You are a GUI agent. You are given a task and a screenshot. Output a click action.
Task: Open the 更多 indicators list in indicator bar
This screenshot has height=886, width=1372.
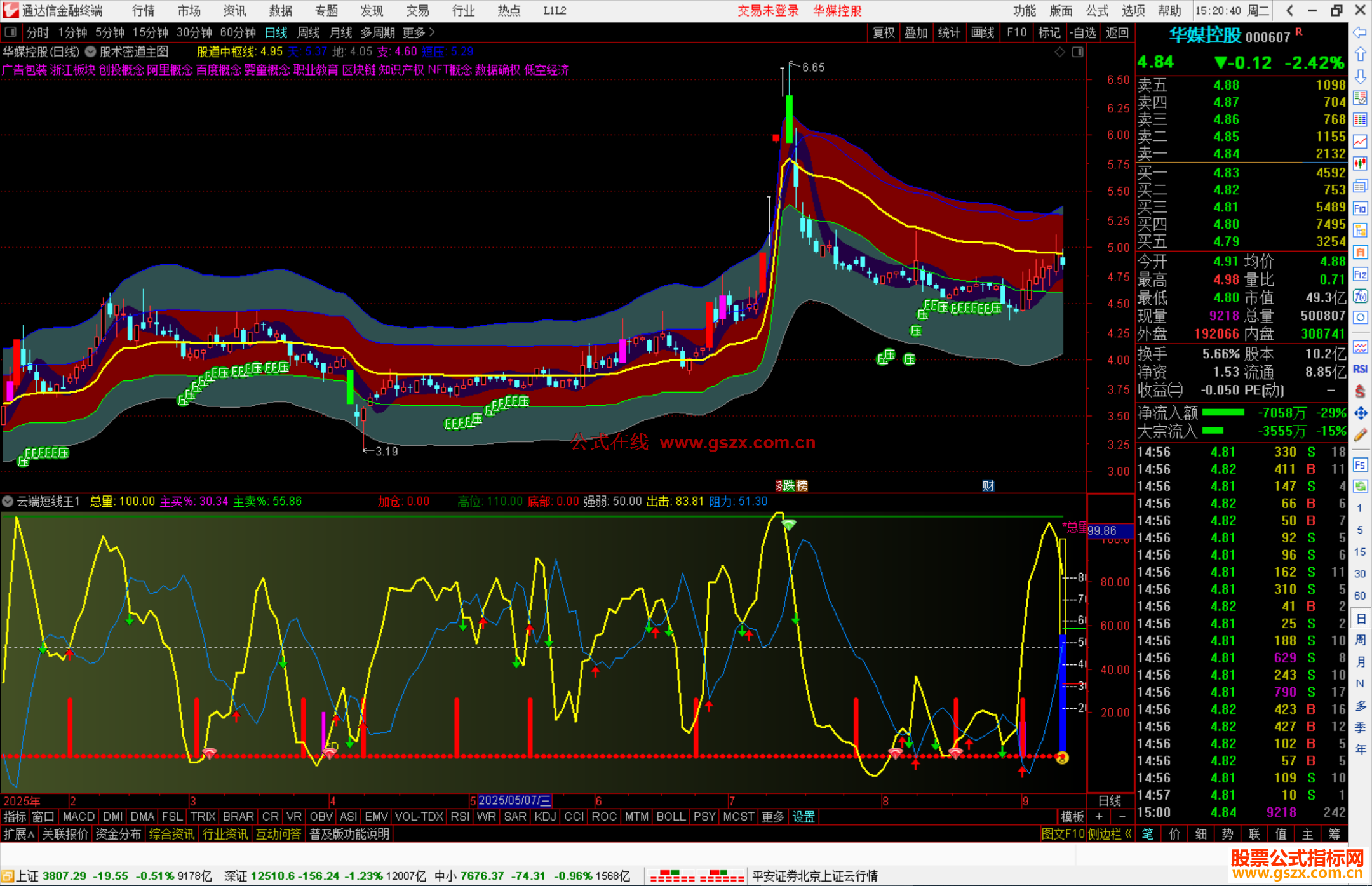773,817
